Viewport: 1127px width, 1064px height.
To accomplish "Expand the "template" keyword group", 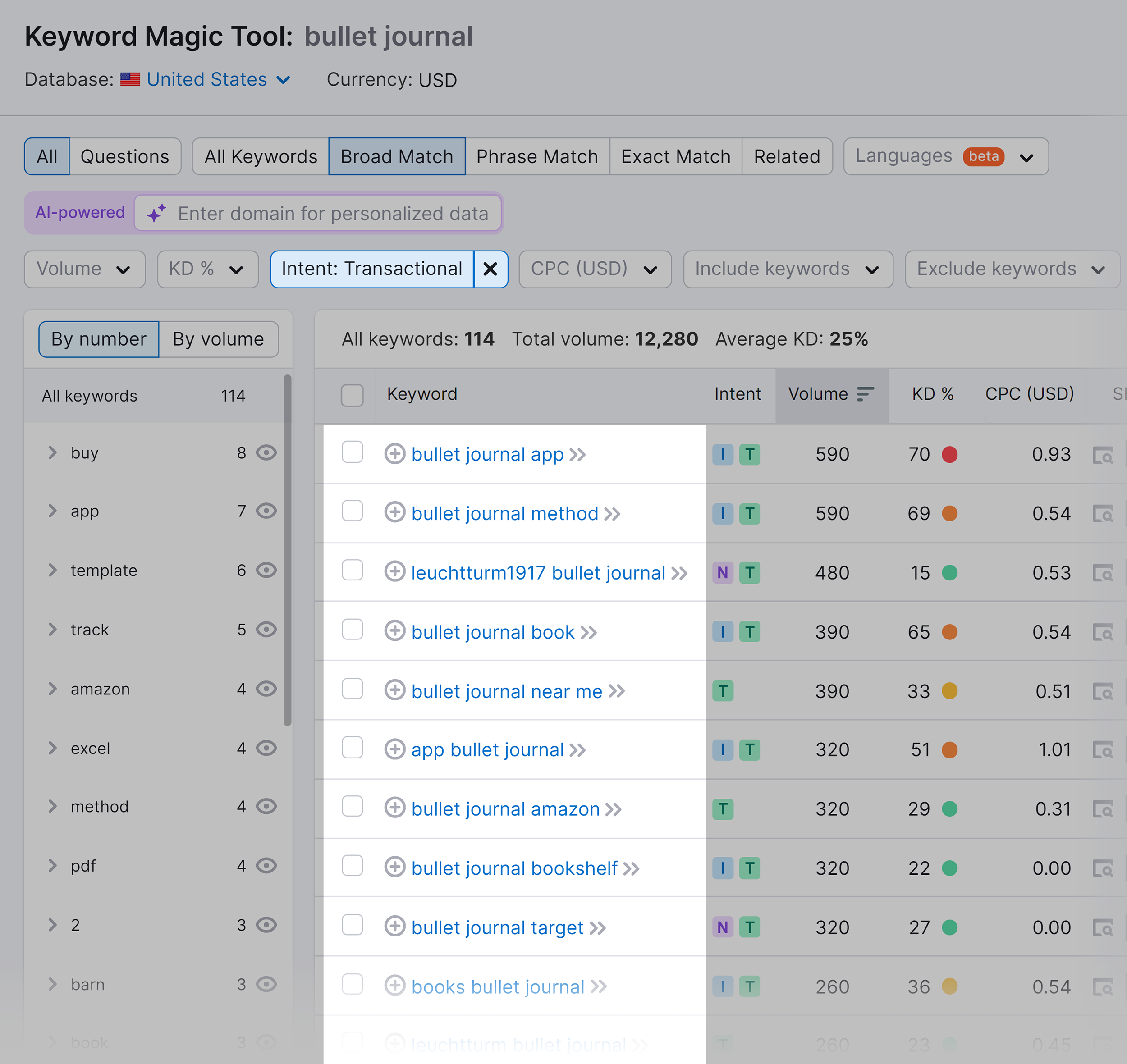I will coord(52,570).
